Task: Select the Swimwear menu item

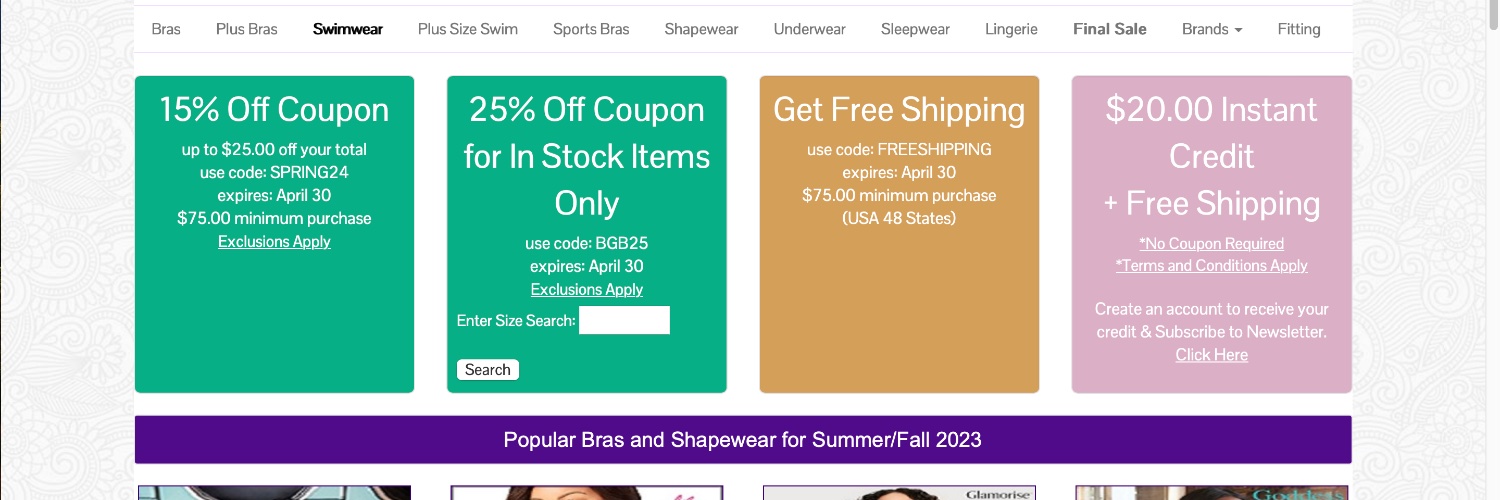Action: [348, 29]
